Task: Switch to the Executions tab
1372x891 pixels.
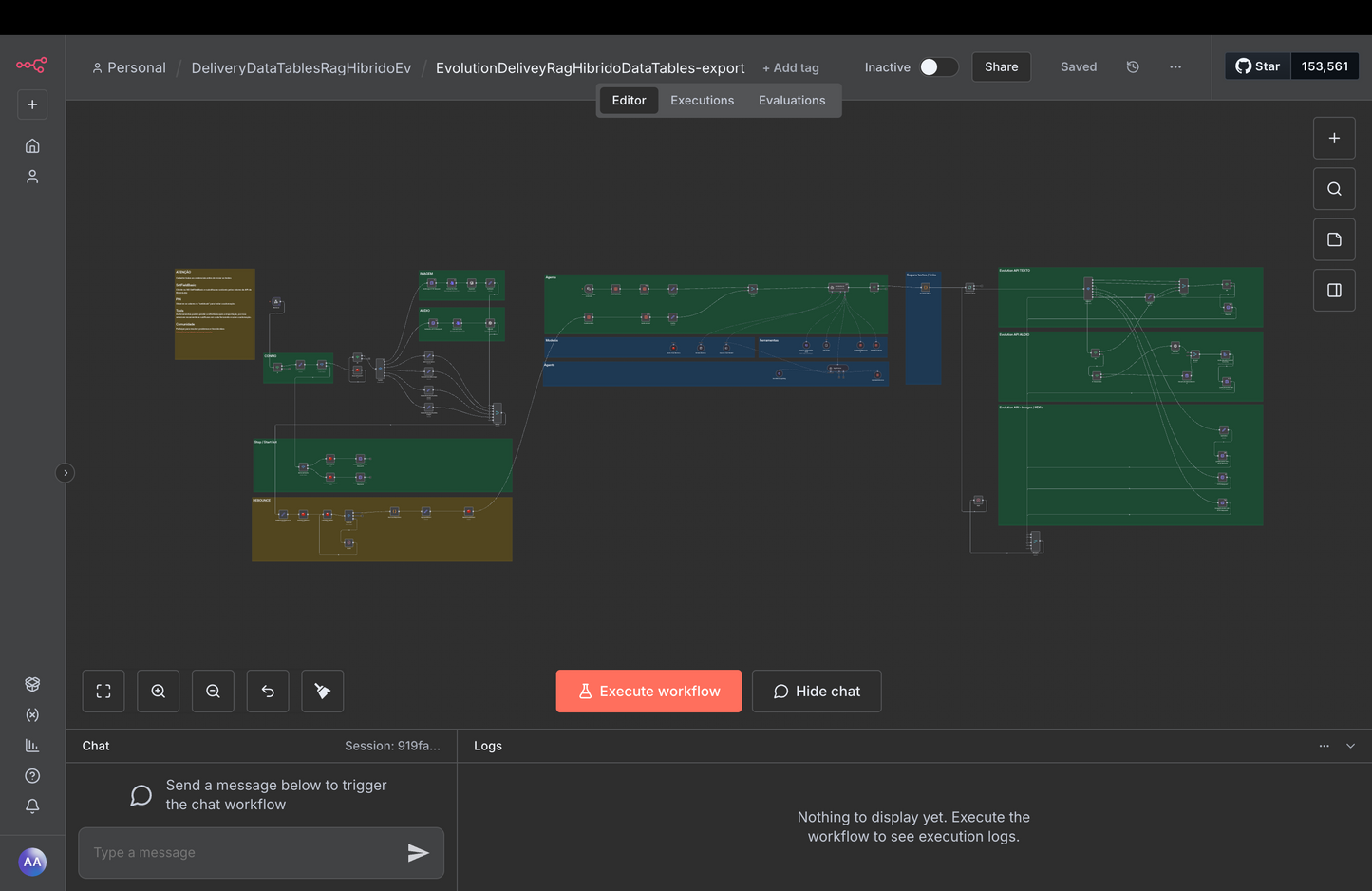Action: (x=702, y=100)
